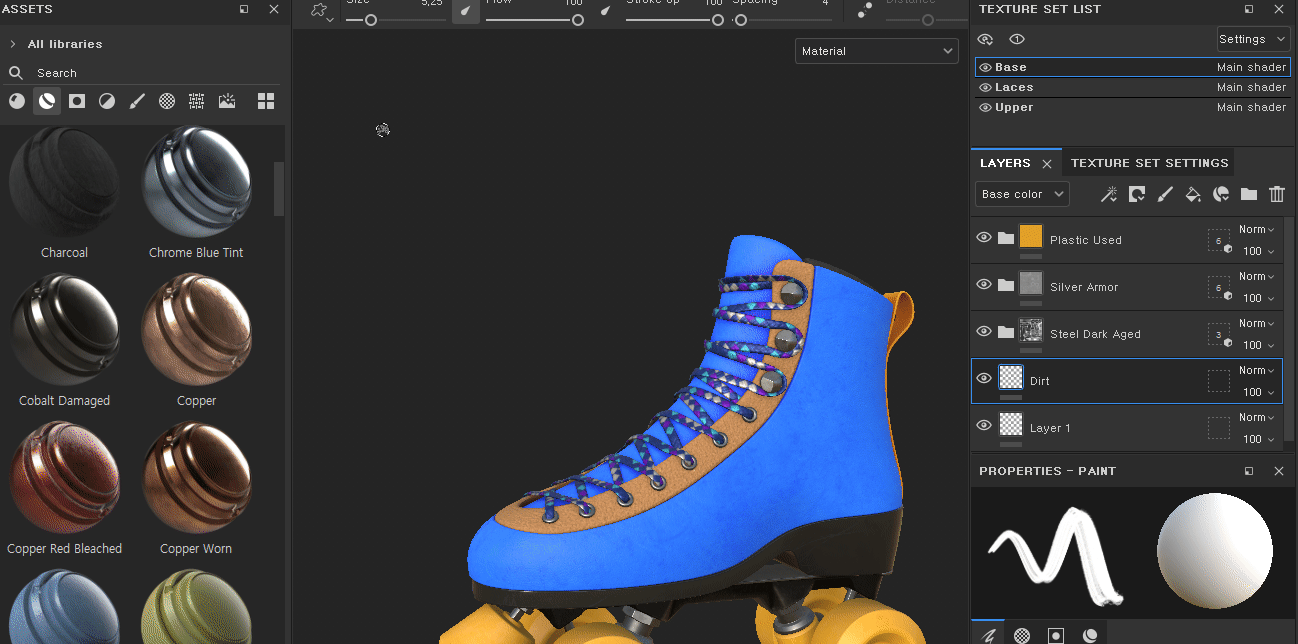Click the assets search magnifier icon
The width and height of the screenshot is (1298, 644).
(16, 73)
